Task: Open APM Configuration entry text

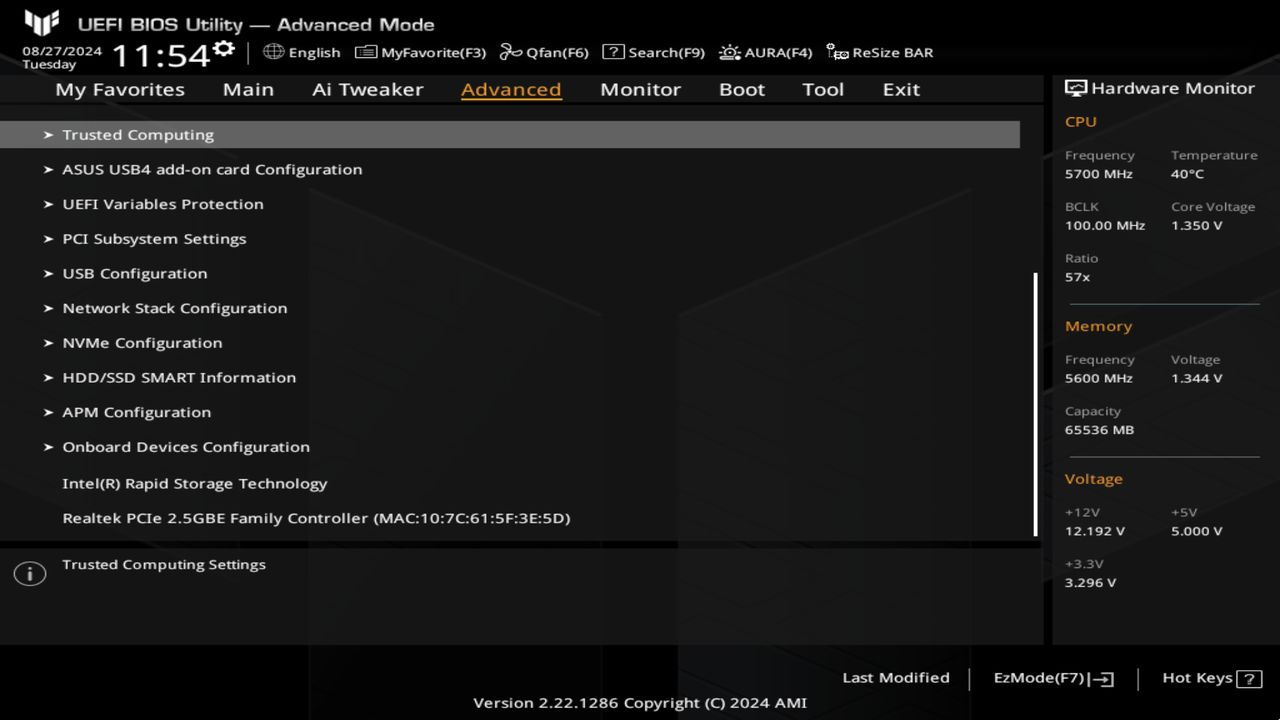Action: (x=137, y=412)
